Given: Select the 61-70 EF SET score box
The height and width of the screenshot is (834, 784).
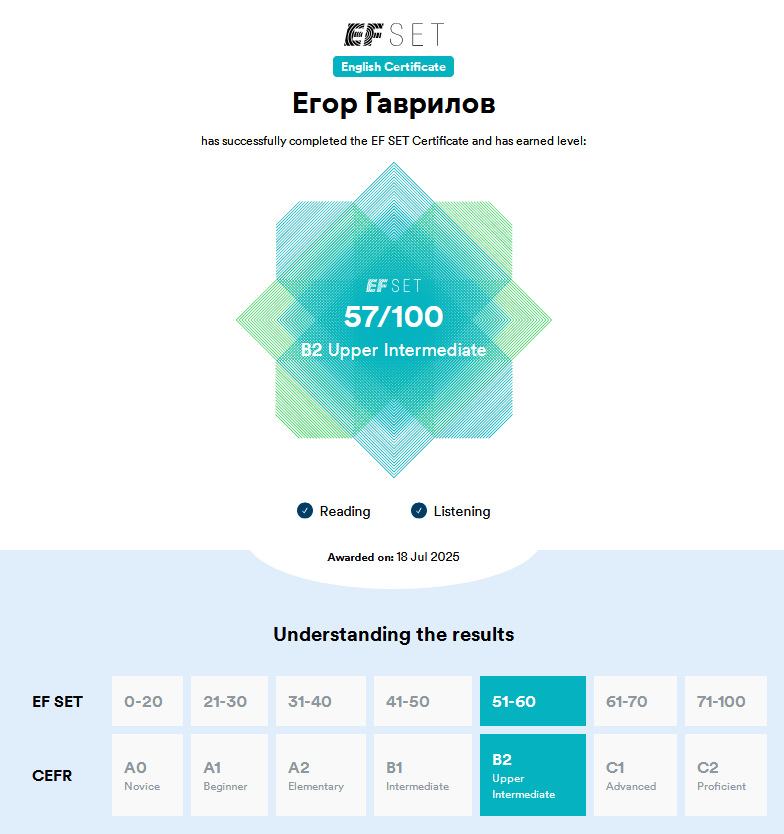Looking at the screenshot, I should pos(636,701).
